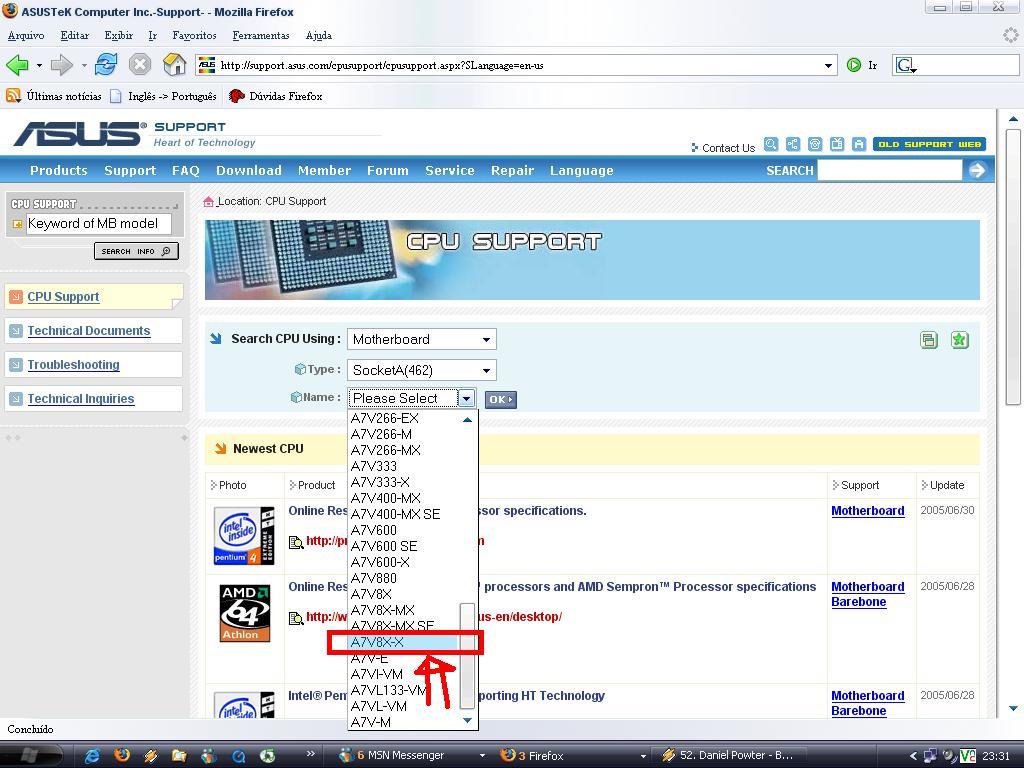This screenshot has width=1024, height=768.
Task: Open the Products navigation item
Action: (59, 170)
